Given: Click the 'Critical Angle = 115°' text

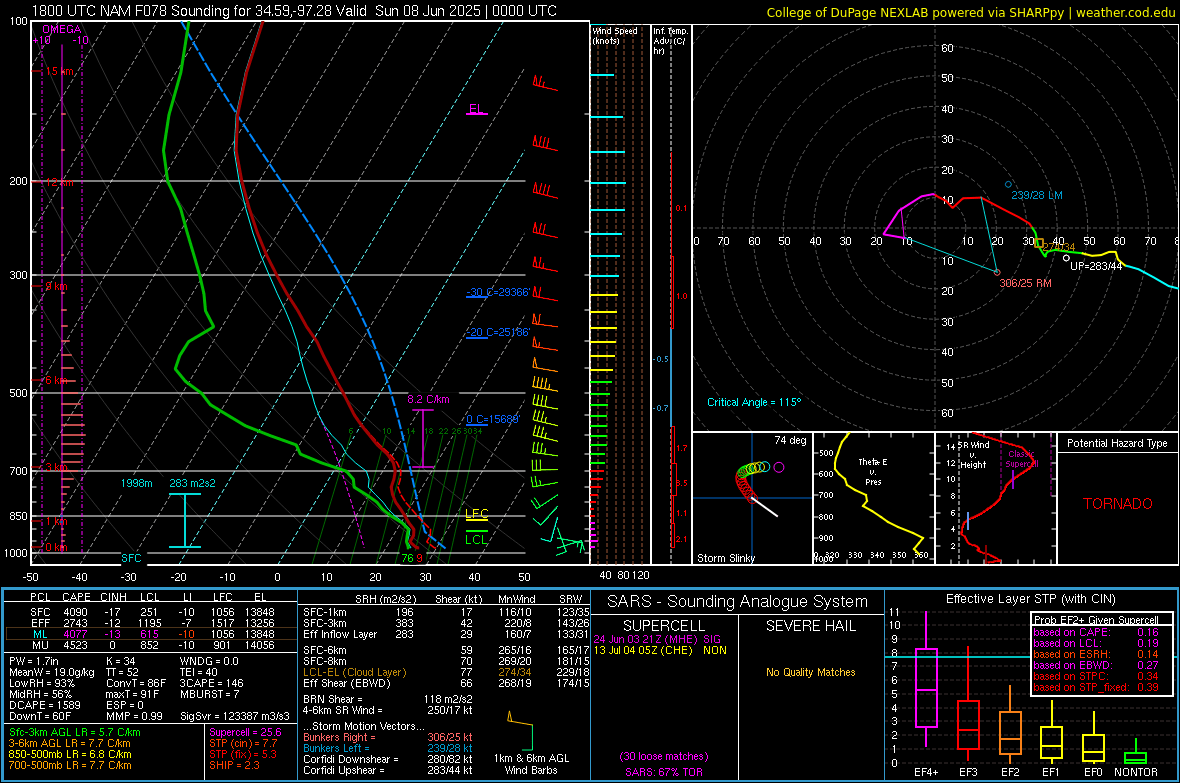Looking at the screenshot, I should point(754,402).
